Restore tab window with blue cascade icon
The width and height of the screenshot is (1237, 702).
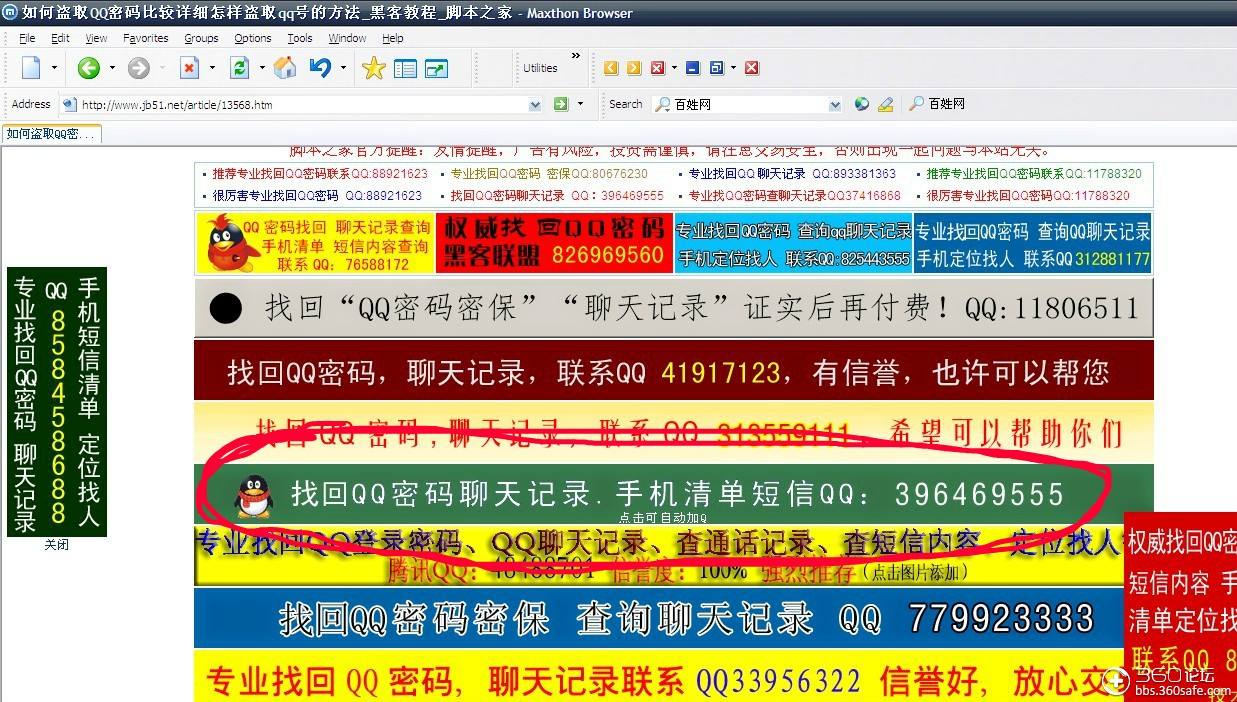(x=716, y=68)
